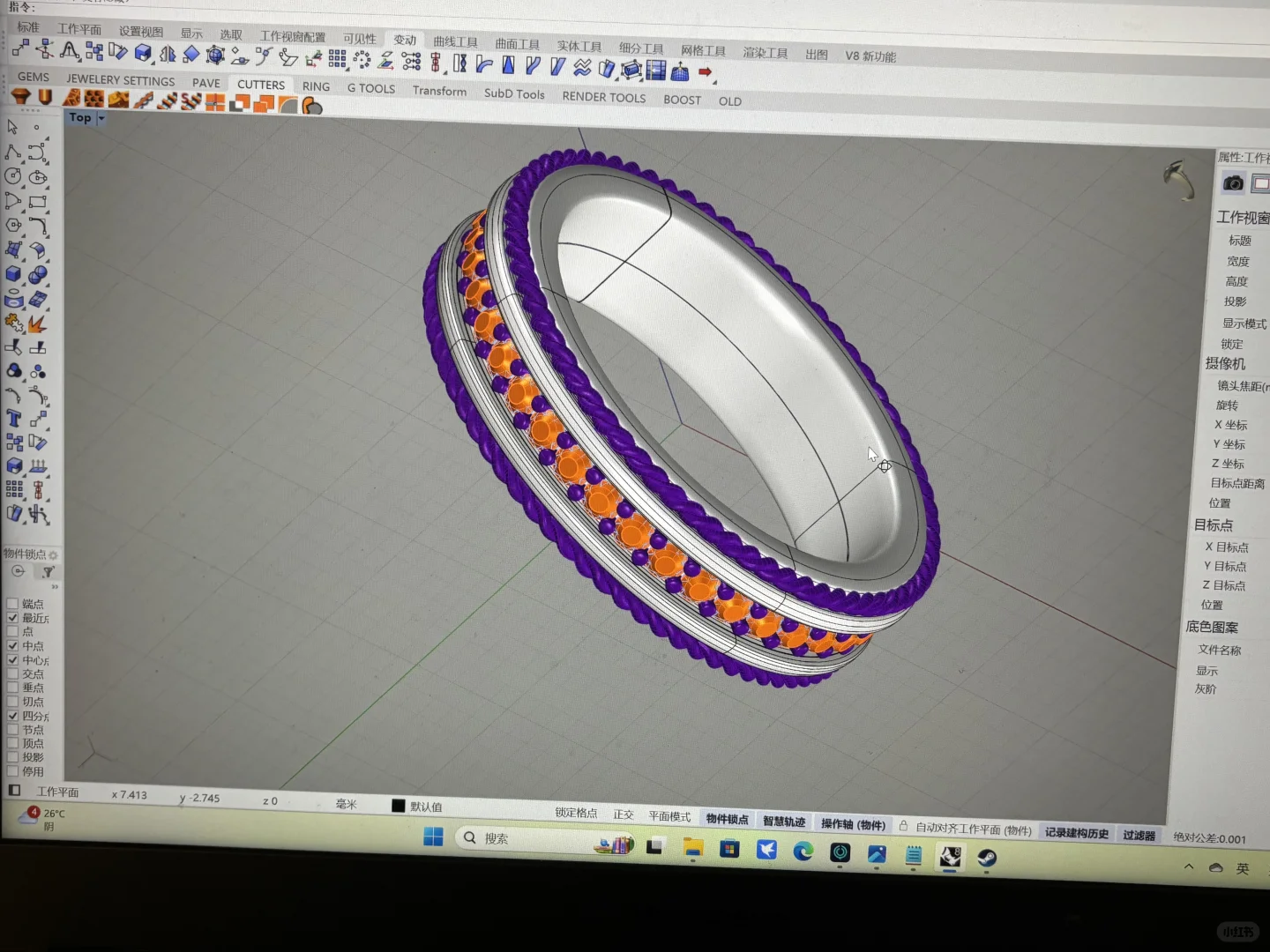Switch to the 变动 toolbar tab
Viewport: 1270px width, 952px height.
[405, 40]
